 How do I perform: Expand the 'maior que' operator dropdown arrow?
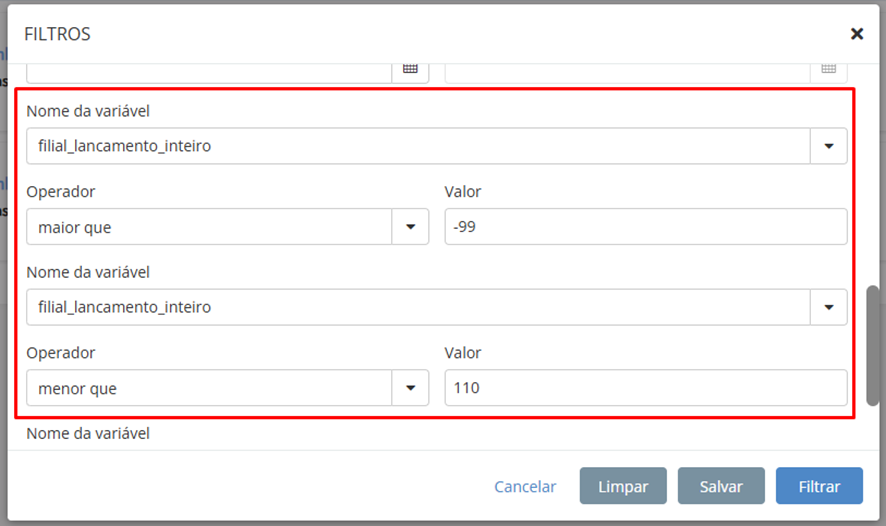pos(410,227)
